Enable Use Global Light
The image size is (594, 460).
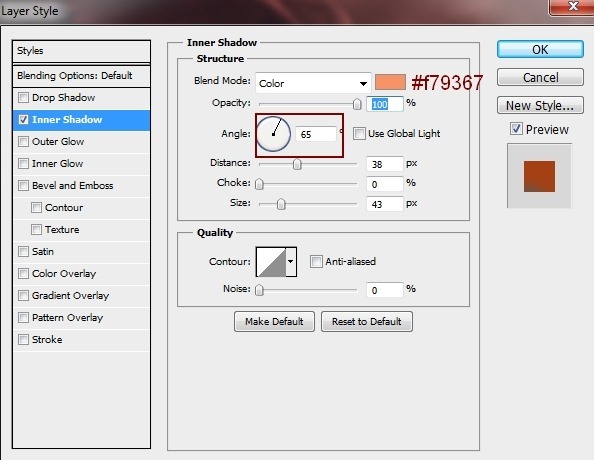point(359,133)
